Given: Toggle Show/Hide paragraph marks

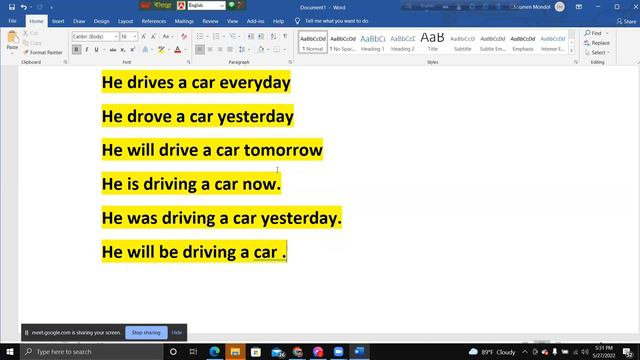Looking at the screenshot, I should click(x=285, y=37).
